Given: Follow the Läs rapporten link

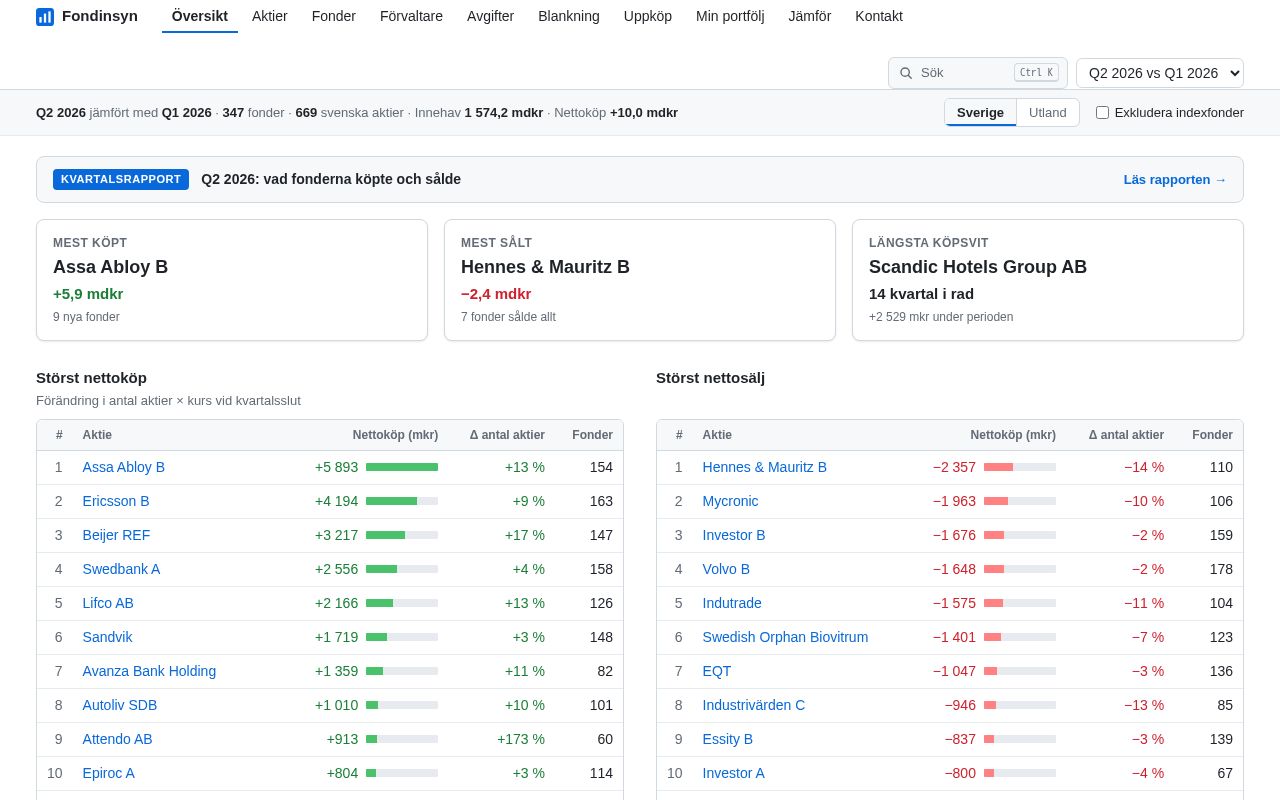Looking at the screenshot, I should point(1175,179).
